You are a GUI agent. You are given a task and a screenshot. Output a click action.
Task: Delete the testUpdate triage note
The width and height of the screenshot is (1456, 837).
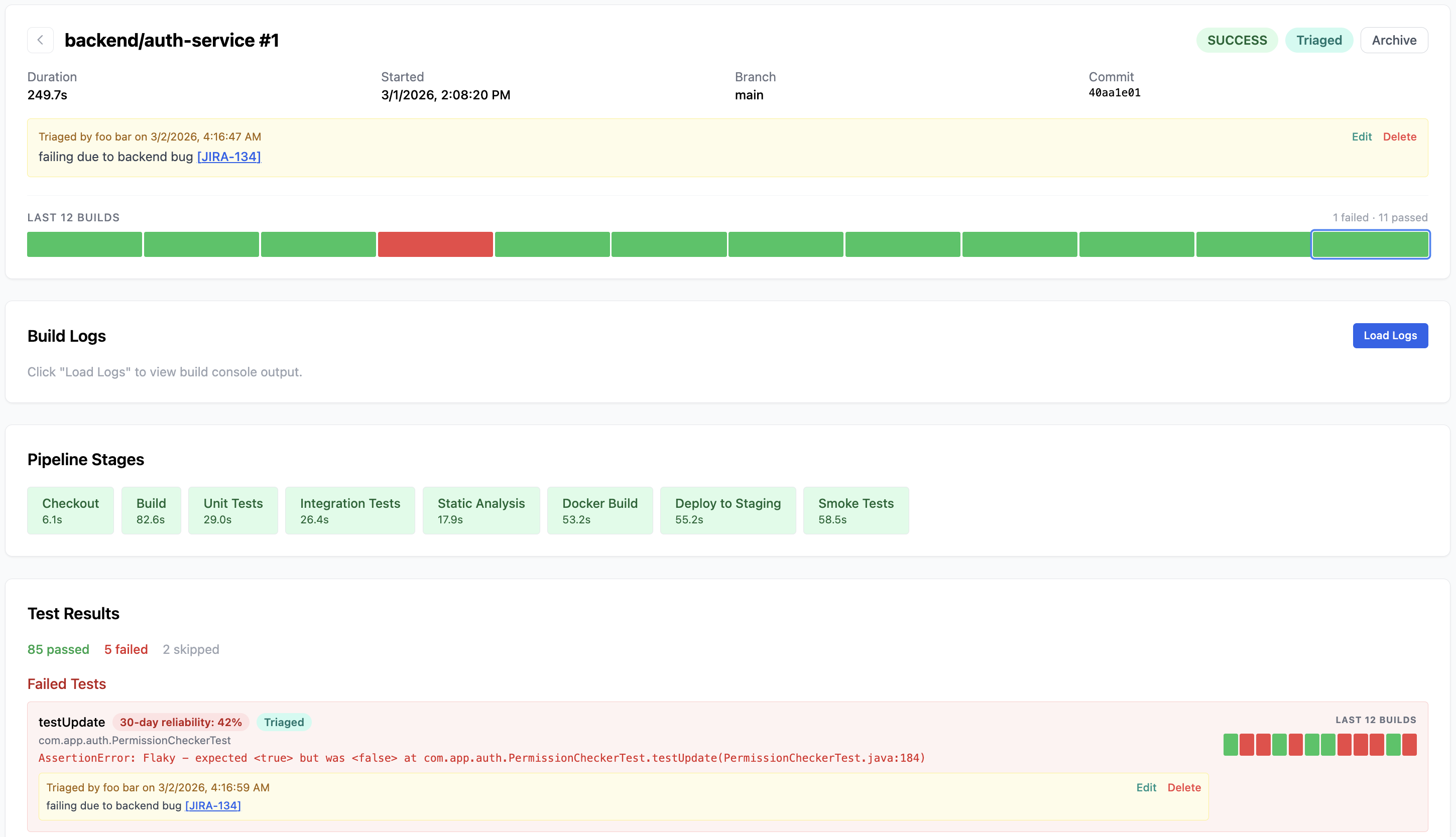(x=1184, y=787)
